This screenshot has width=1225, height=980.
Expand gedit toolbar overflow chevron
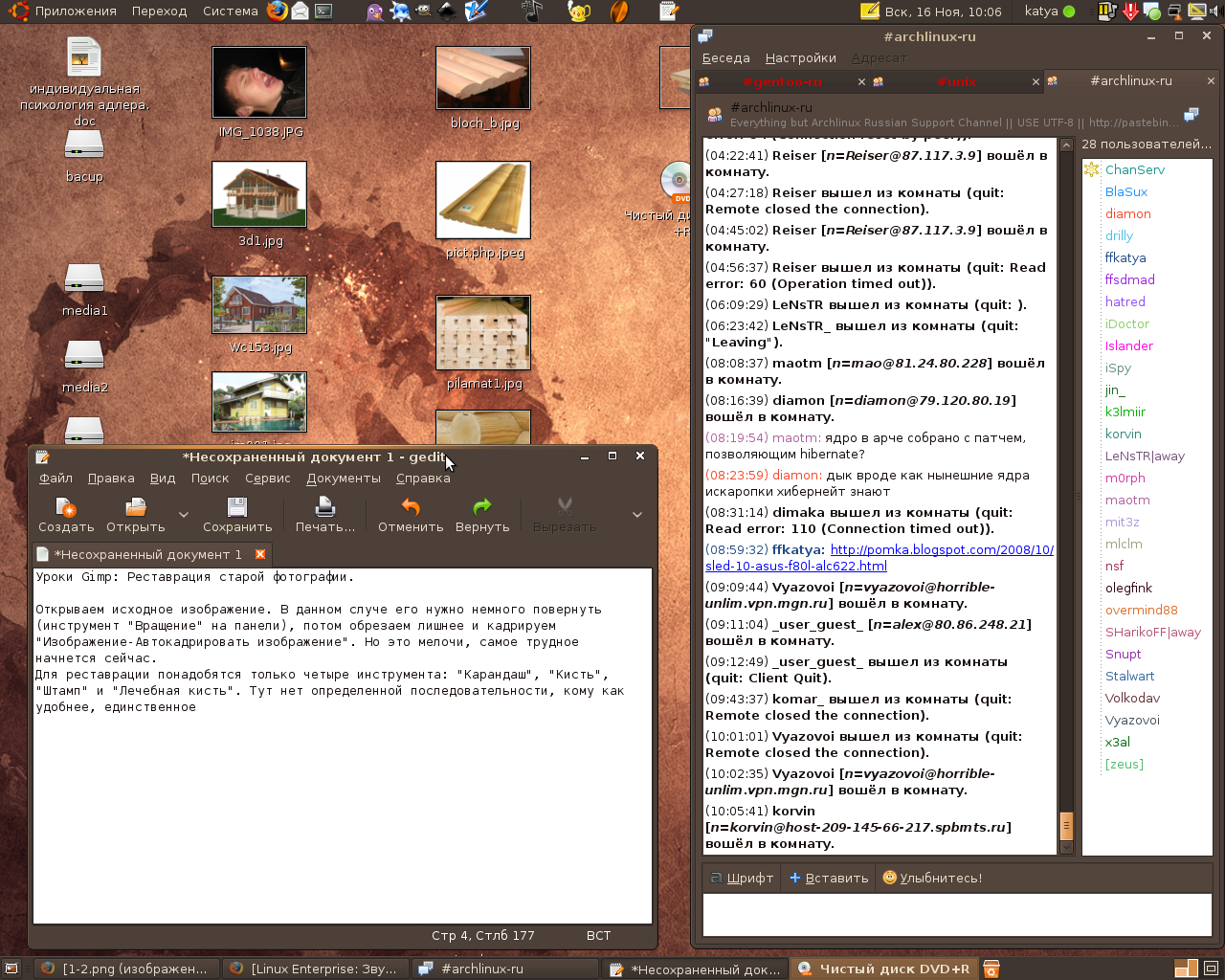[x=637, y=515]
